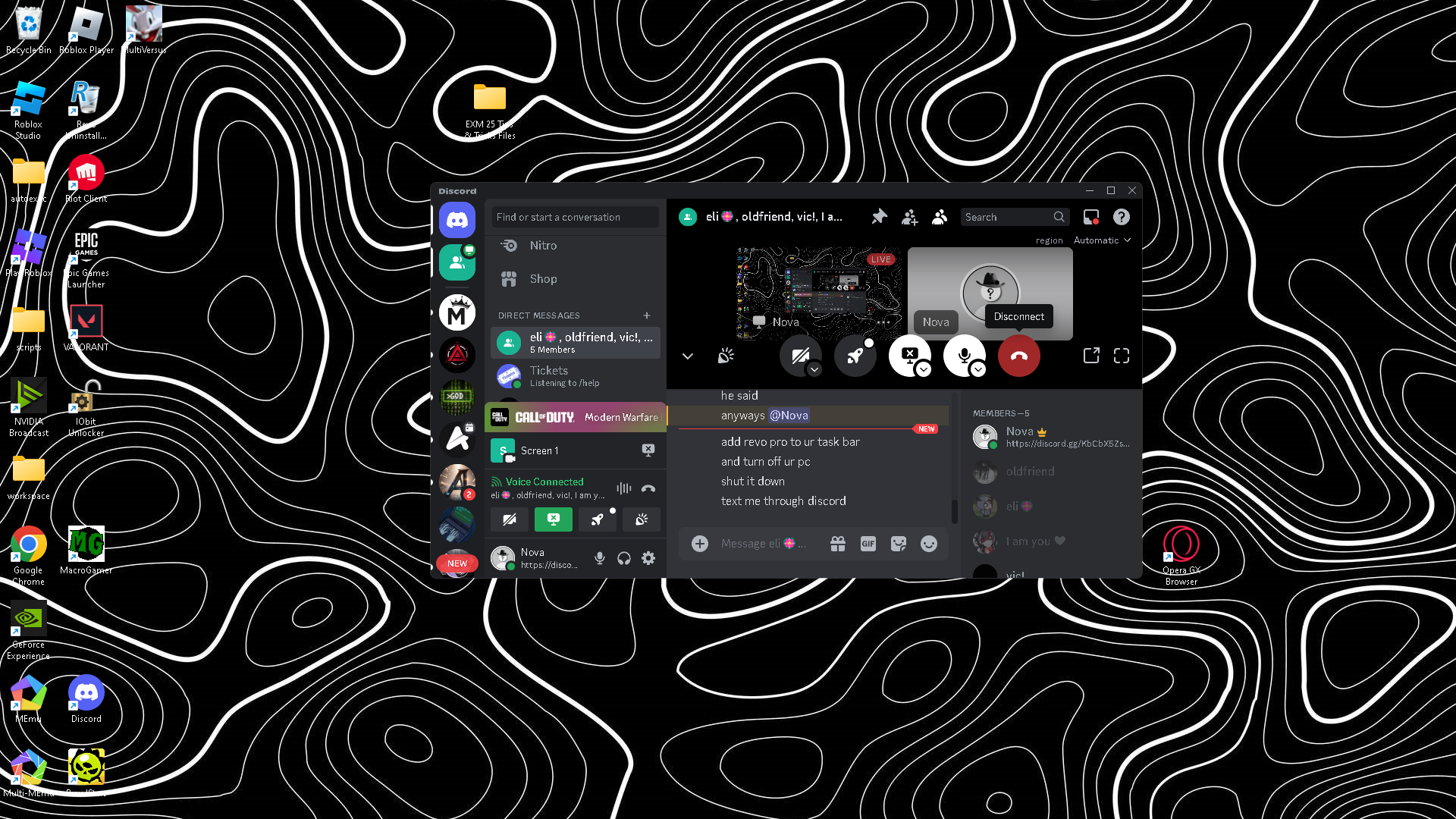Deafen using the headphones icon

point(623,559)
